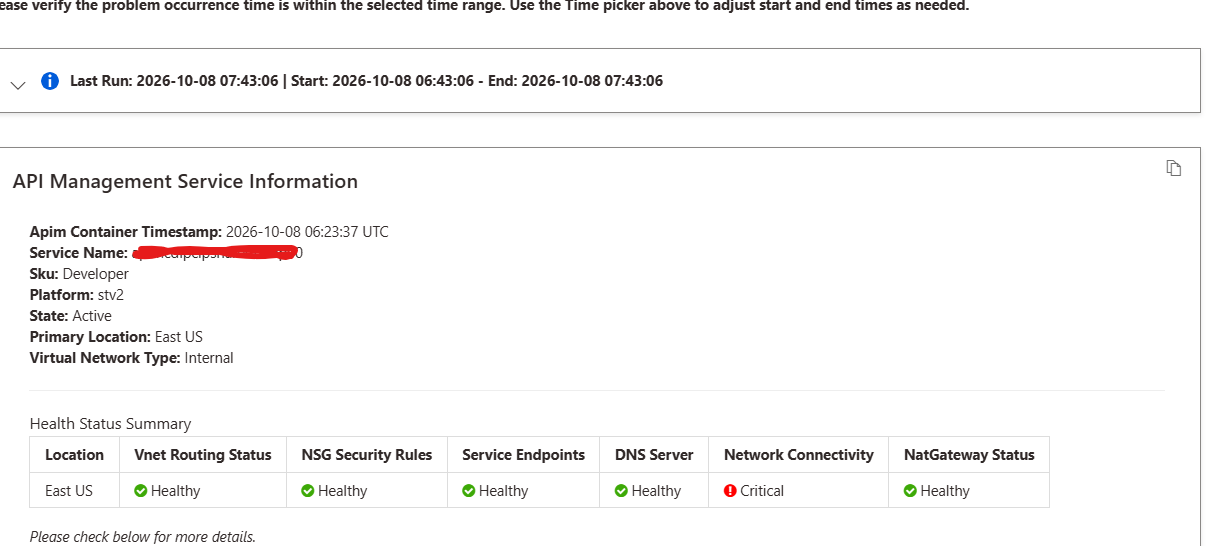1215x546 pixels.
Task: Select the Network Connectivity column header
Action: pyautogui.click(x=799, y=455)
